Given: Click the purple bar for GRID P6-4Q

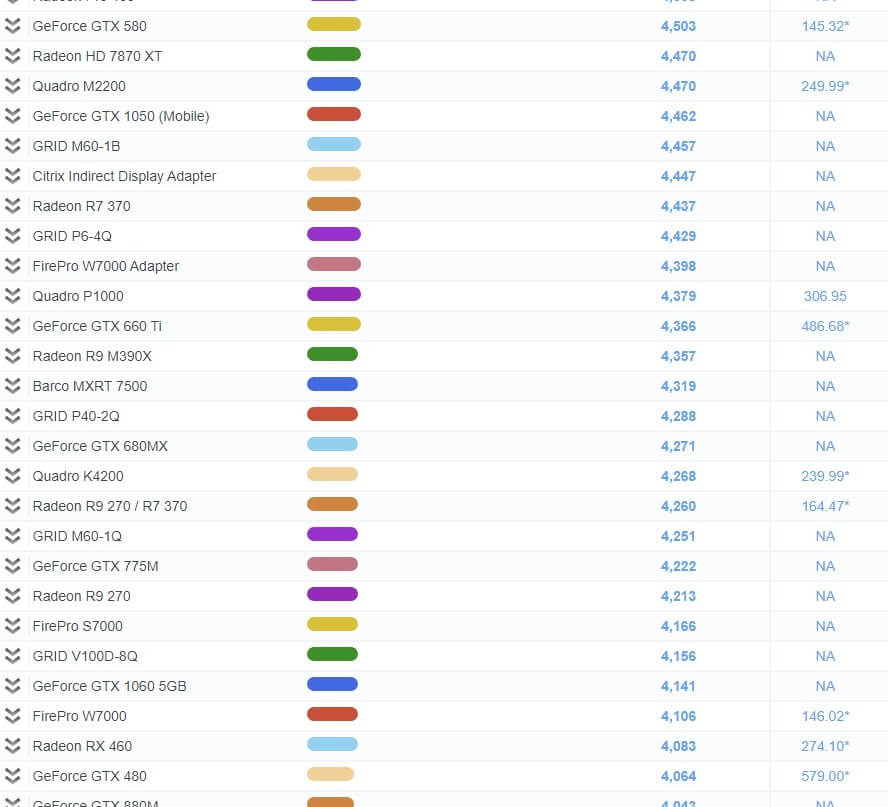Looking at the screenshot, I should [x=334, y=234].
